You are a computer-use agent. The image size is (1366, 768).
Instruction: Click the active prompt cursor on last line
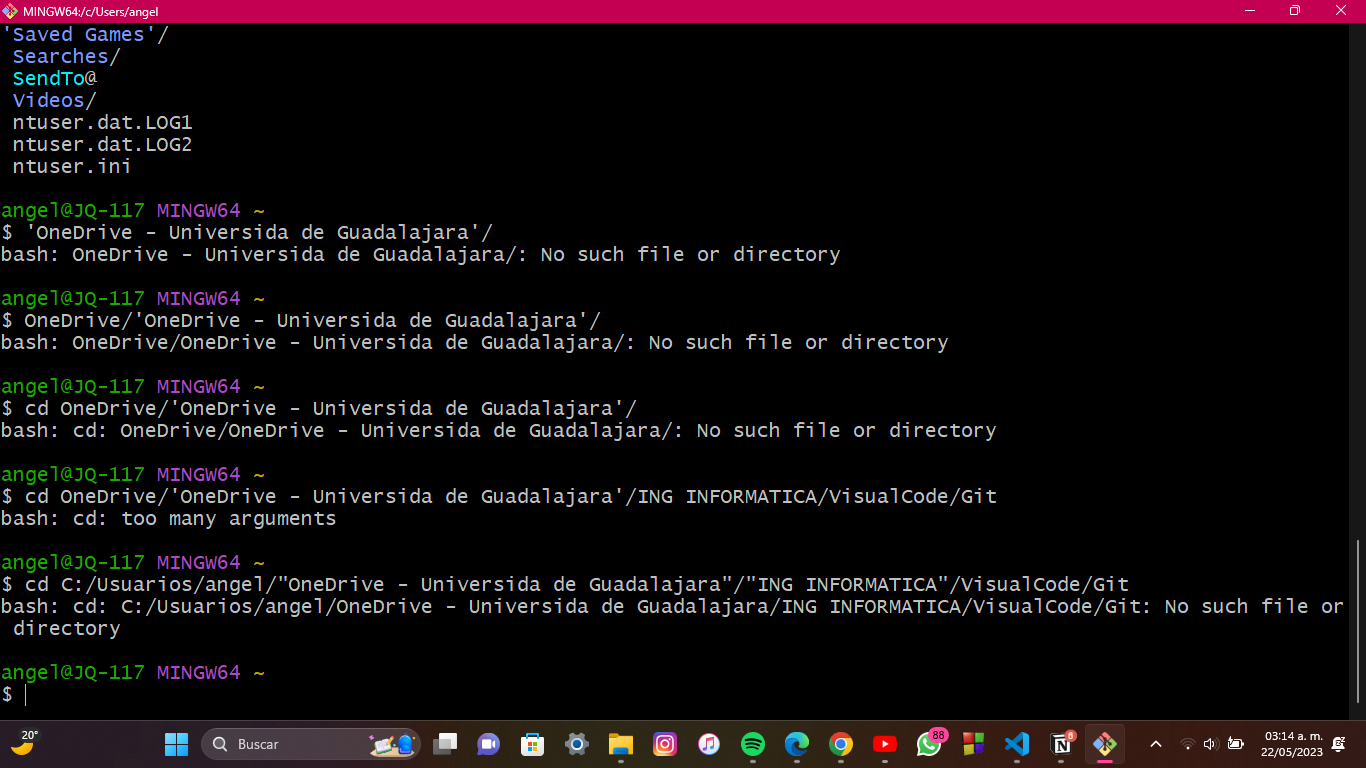[27, 695]
